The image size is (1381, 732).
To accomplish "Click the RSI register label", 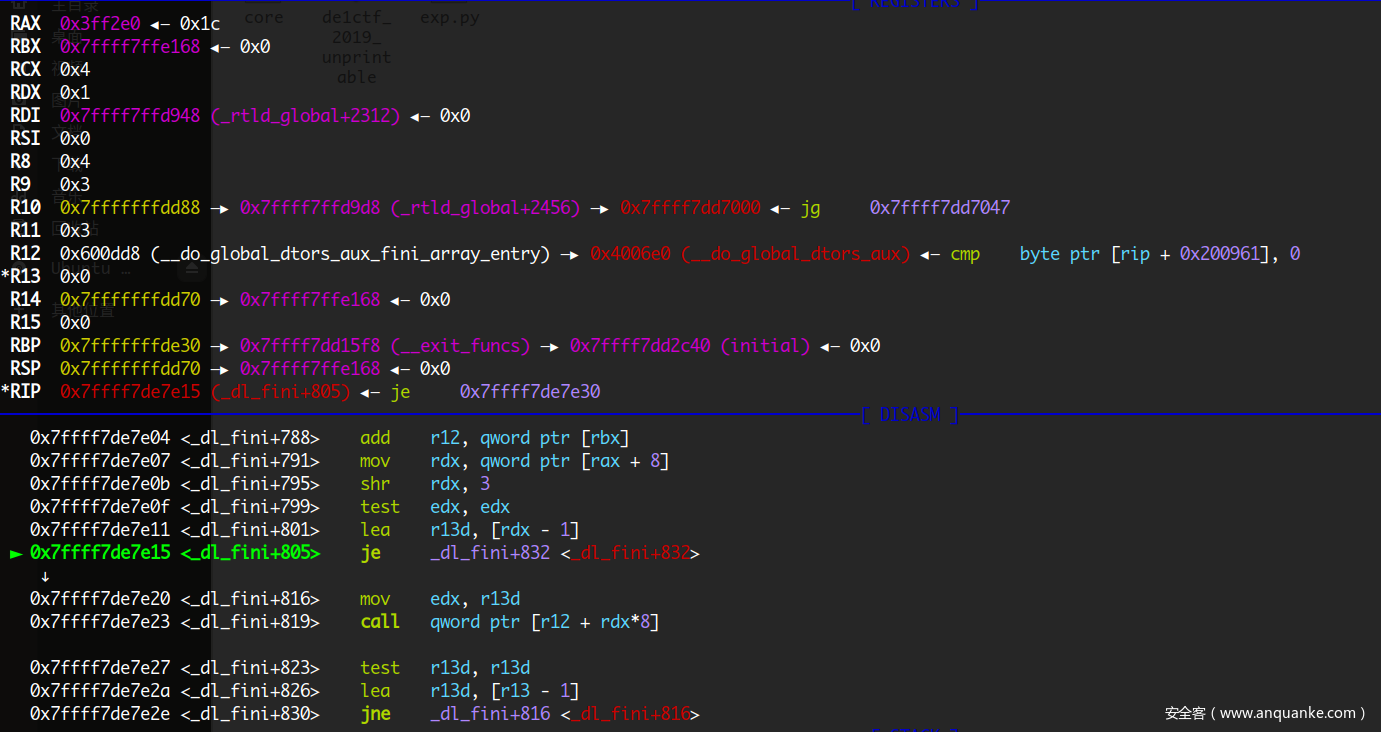I will click(x=25, y=138).
